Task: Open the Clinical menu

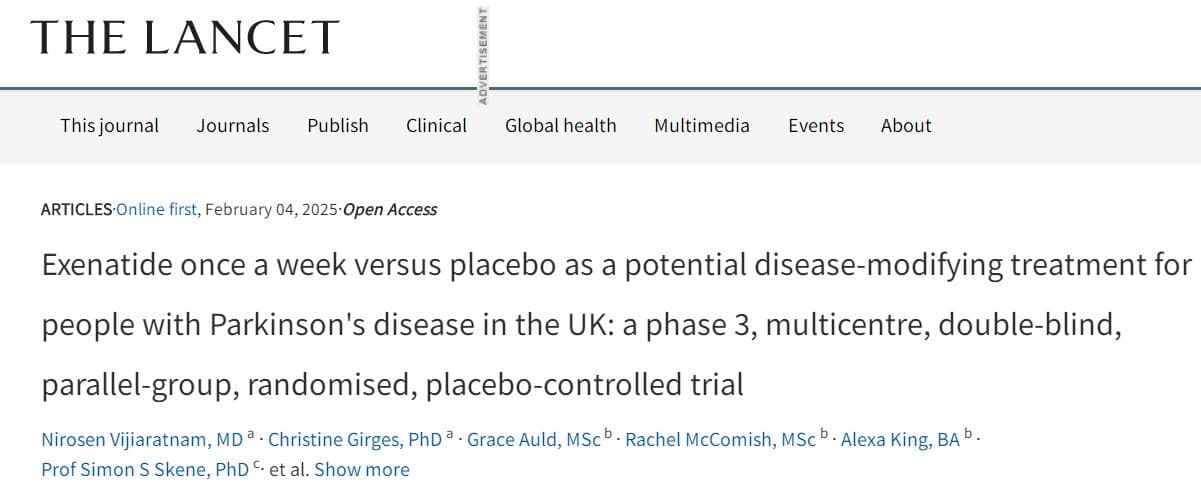Action: 436,125
